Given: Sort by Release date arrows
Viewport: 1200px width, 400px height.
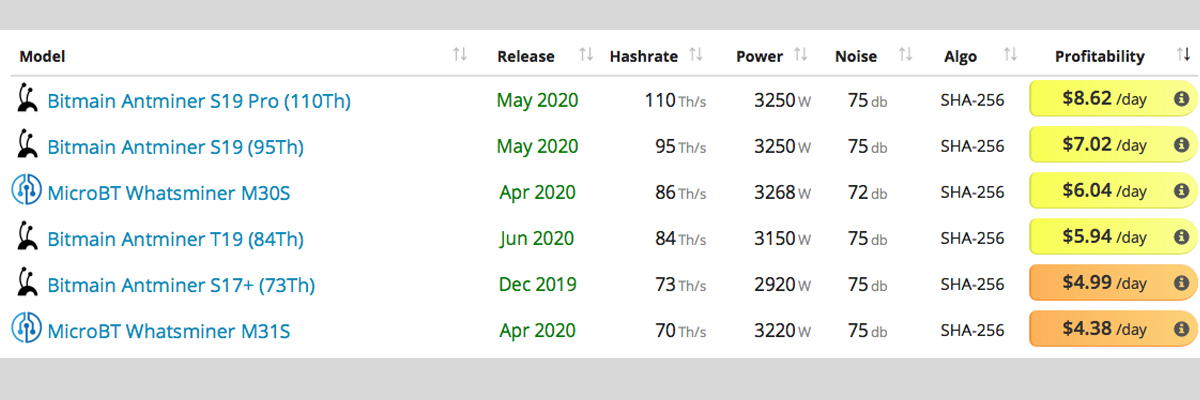Looking at the screenshot, I should pyautogui.click(x=586, y=55).
